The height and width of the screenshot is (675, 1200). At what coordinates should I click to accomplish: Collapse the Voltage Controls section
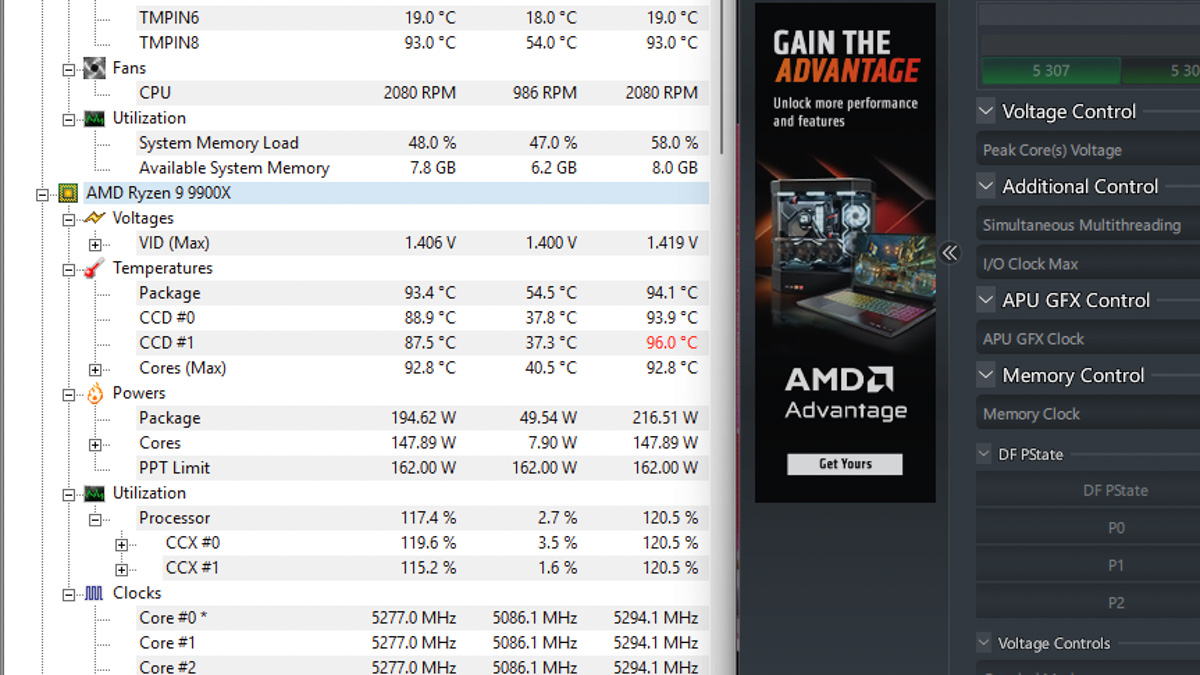984,643
